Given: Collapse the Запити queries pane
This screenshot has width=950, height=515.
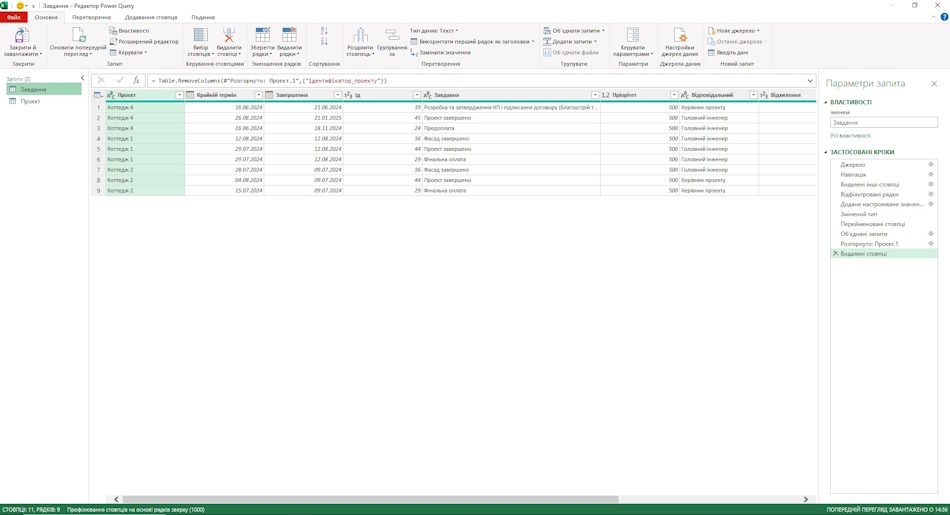Looking at the screenshot, I should [82, 78].
